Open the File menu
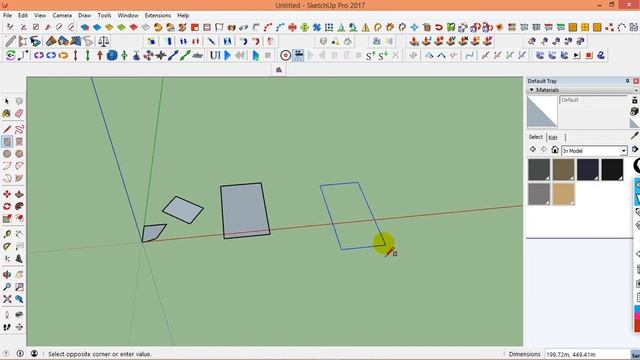 click(7, 16)
